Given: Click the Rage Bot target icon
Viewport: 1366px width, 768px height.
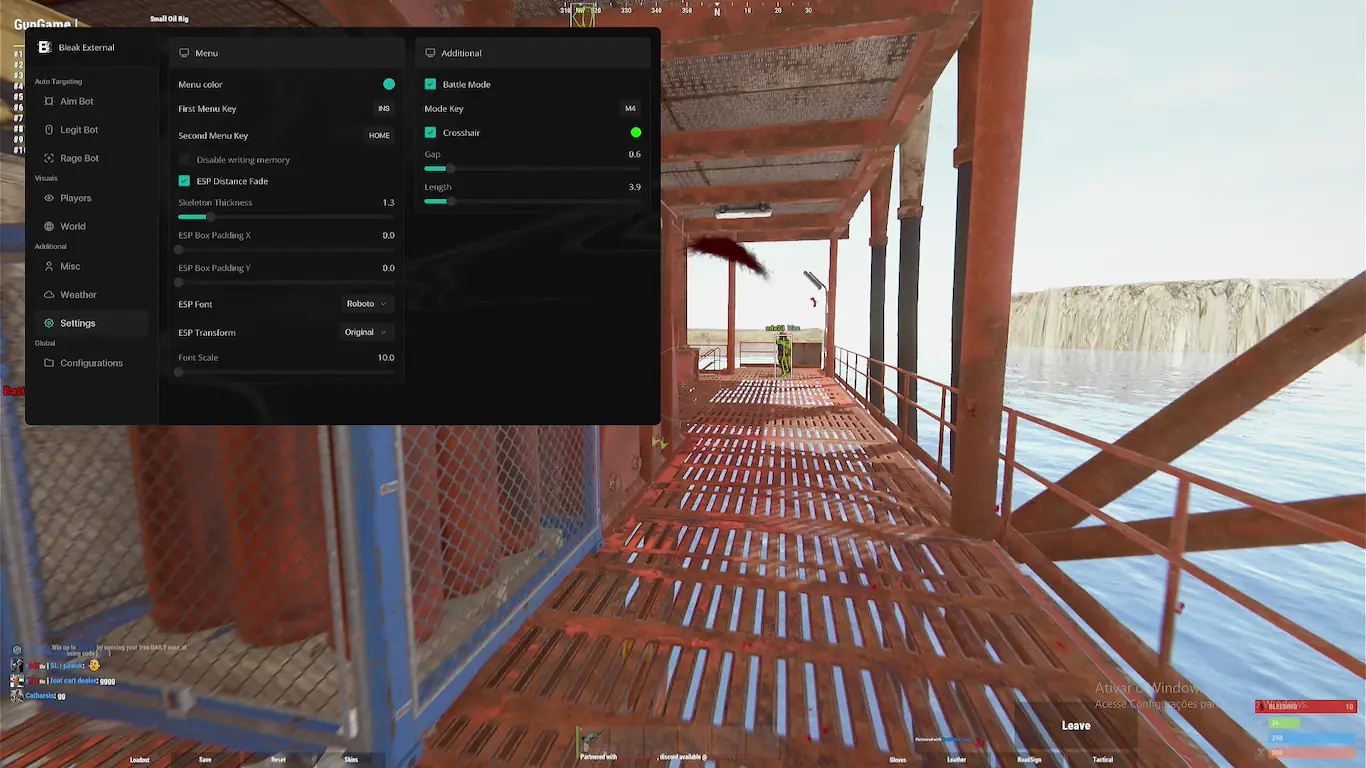Looking at the screenshot, I should coord(49,158).
